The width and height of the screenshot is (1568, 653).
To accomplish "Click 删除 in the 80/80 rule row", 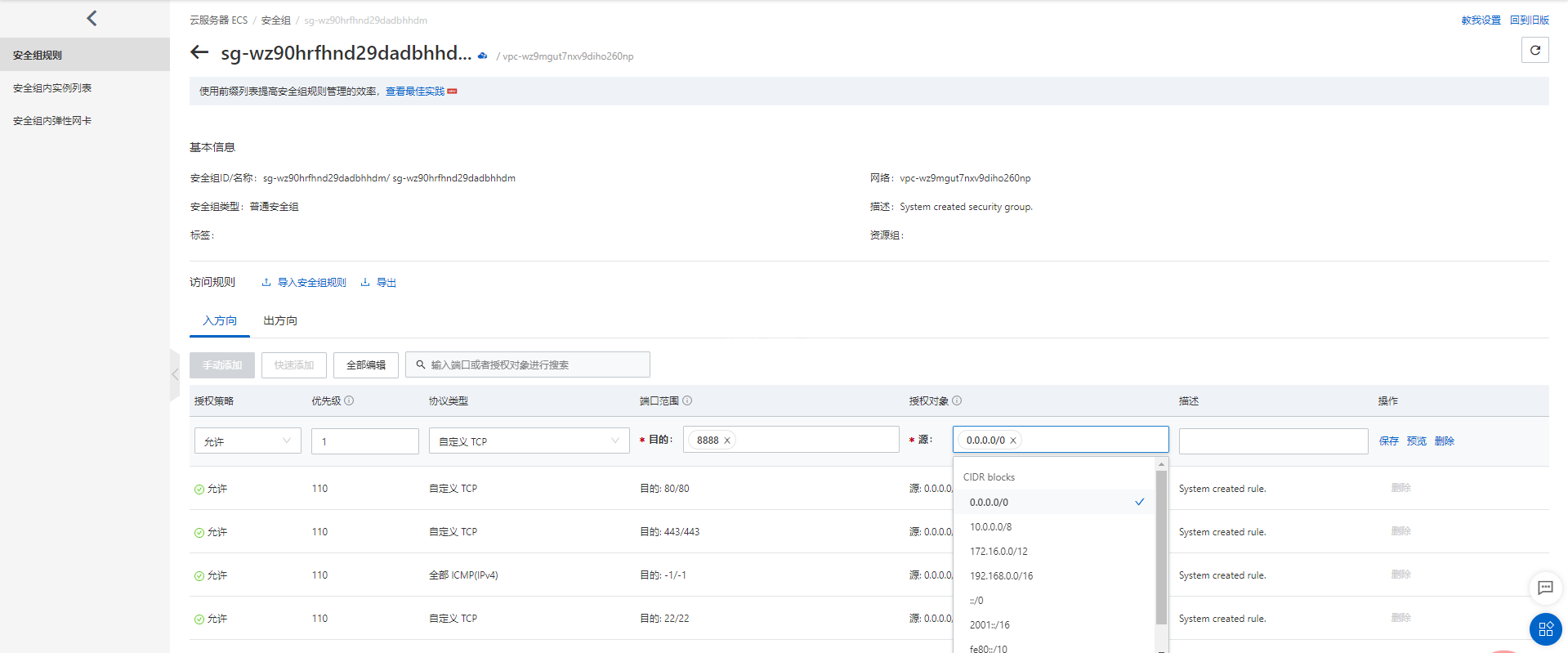I will (x=1401, y=487).
